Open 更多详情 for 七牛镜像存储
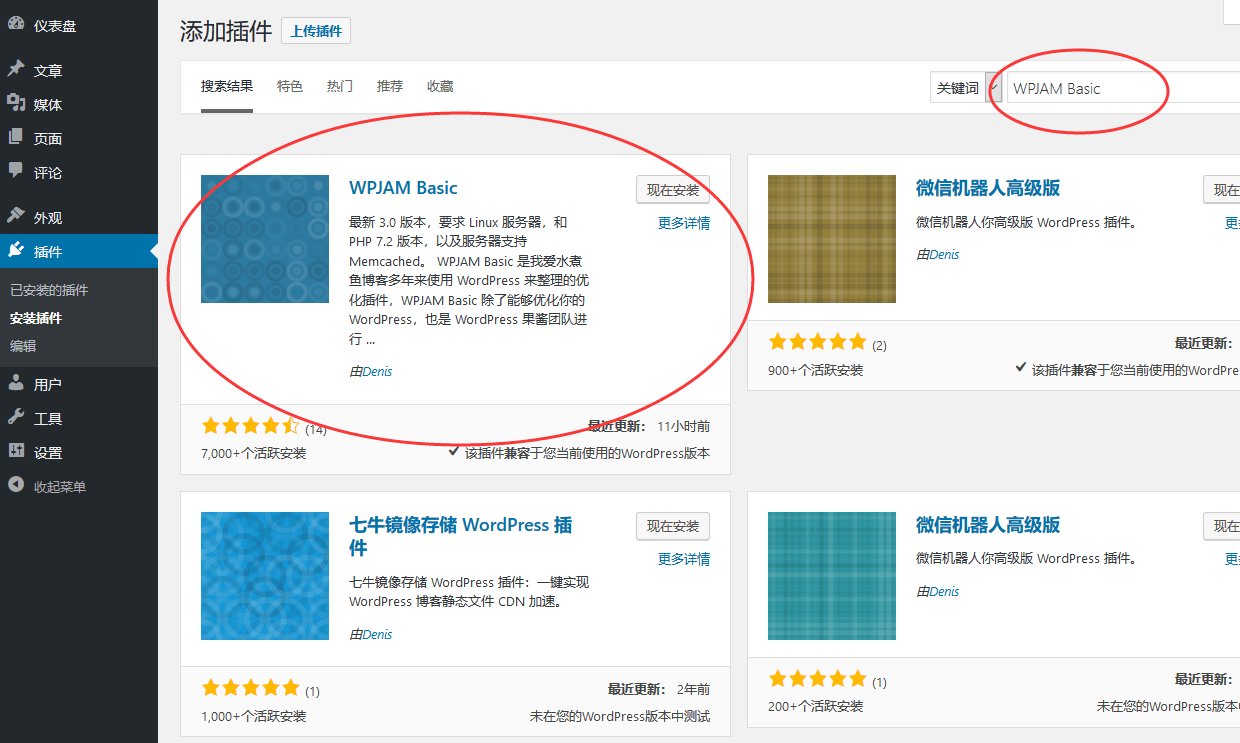This screenshot has width=1240, height=743. 684,560
